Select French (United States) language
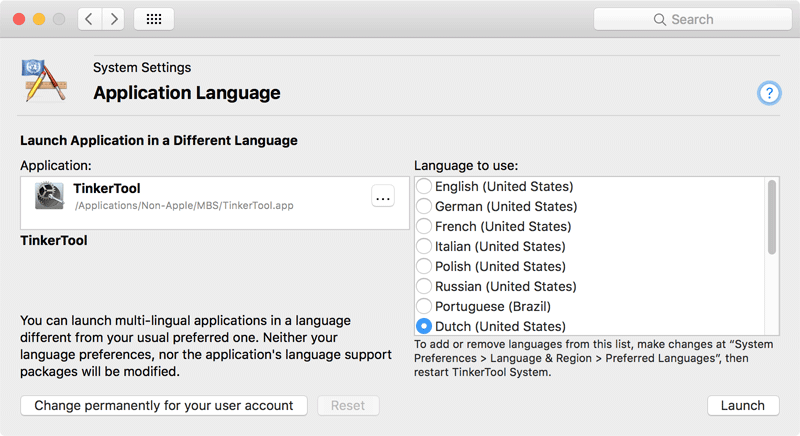Screen dimensions: 800x436 tap(424, 226)
